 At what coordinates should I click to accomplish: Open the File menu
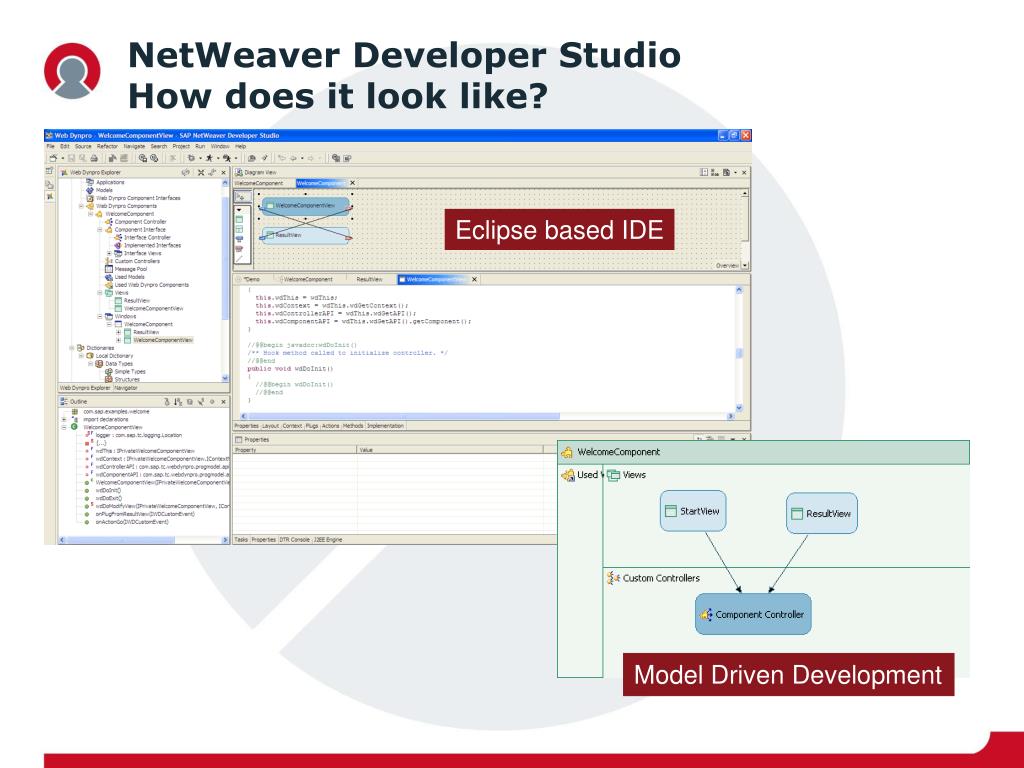pos(50,146)
